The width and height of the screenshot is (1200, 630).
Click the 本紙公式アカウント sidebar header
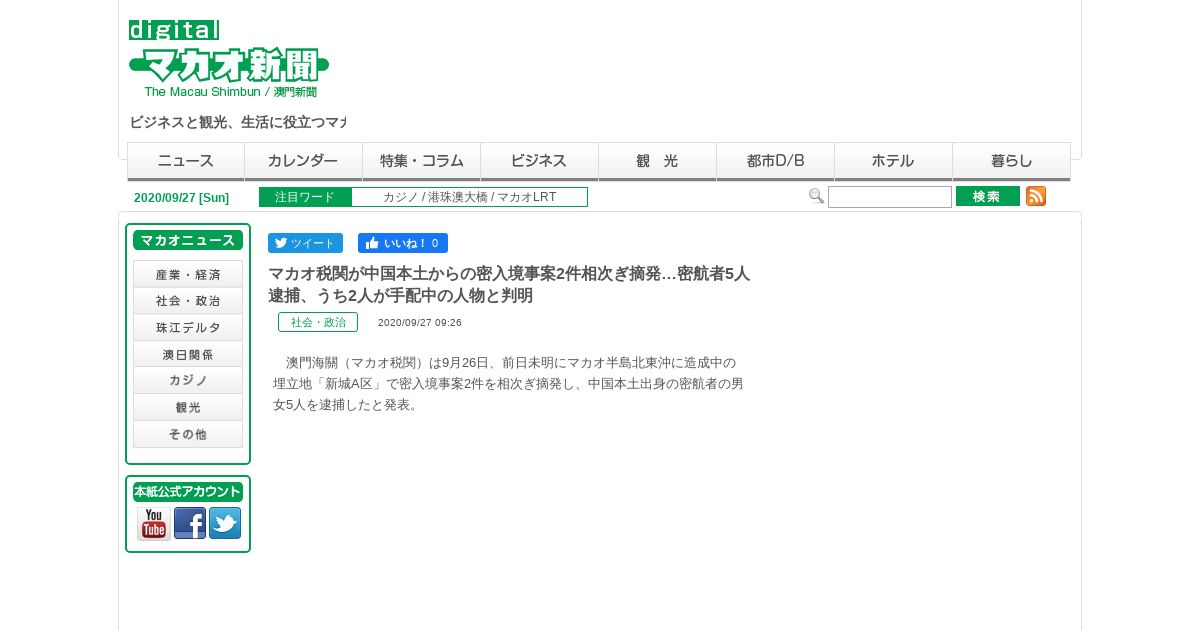pos(188,492)
